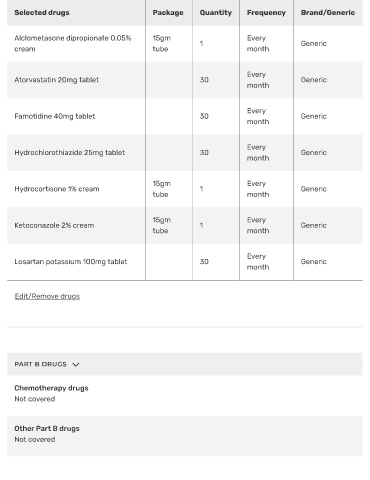Click the Package column header
Image resolution: width=370 pixels, height=480 pixels.
pos(168,13)
